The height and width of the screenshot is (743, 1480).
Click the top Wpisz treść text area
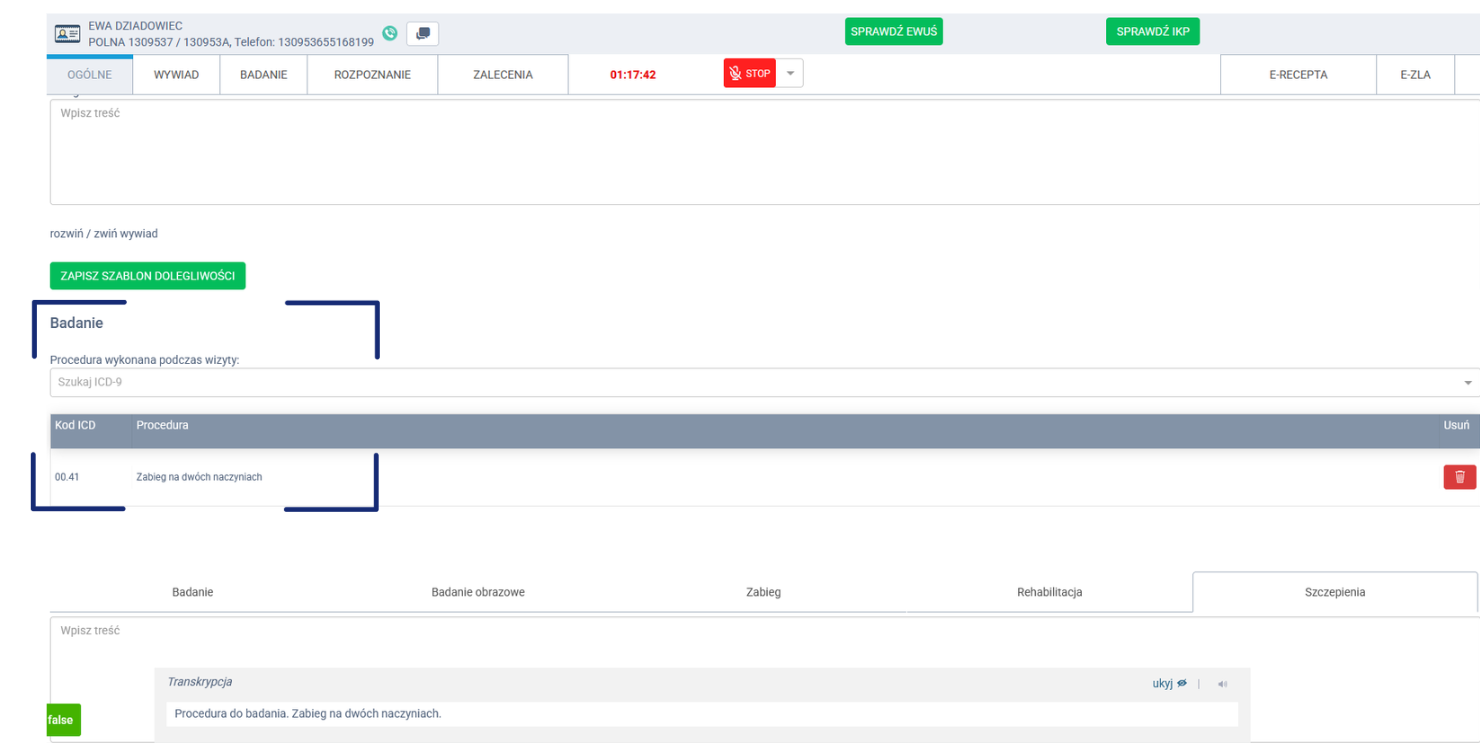[x=760, y=150]
